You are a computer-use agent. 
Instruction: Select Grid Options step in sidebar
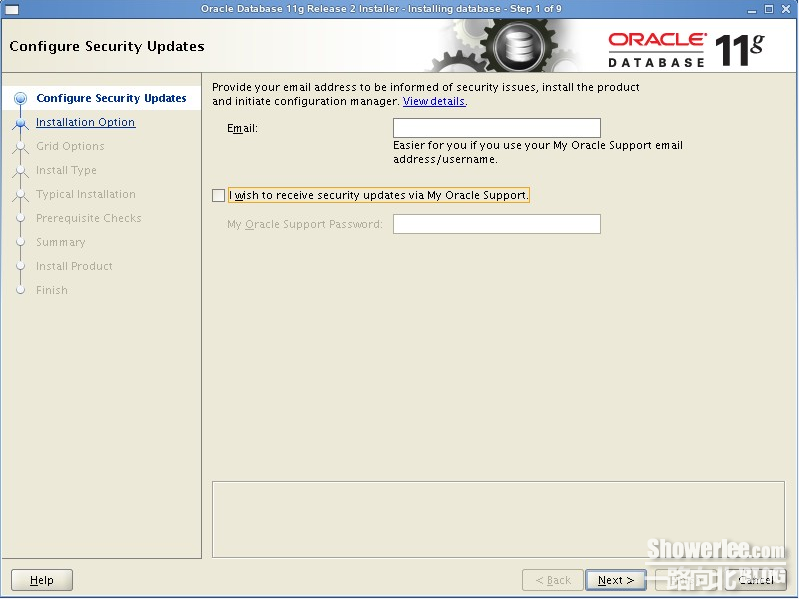tap(70, 147)
